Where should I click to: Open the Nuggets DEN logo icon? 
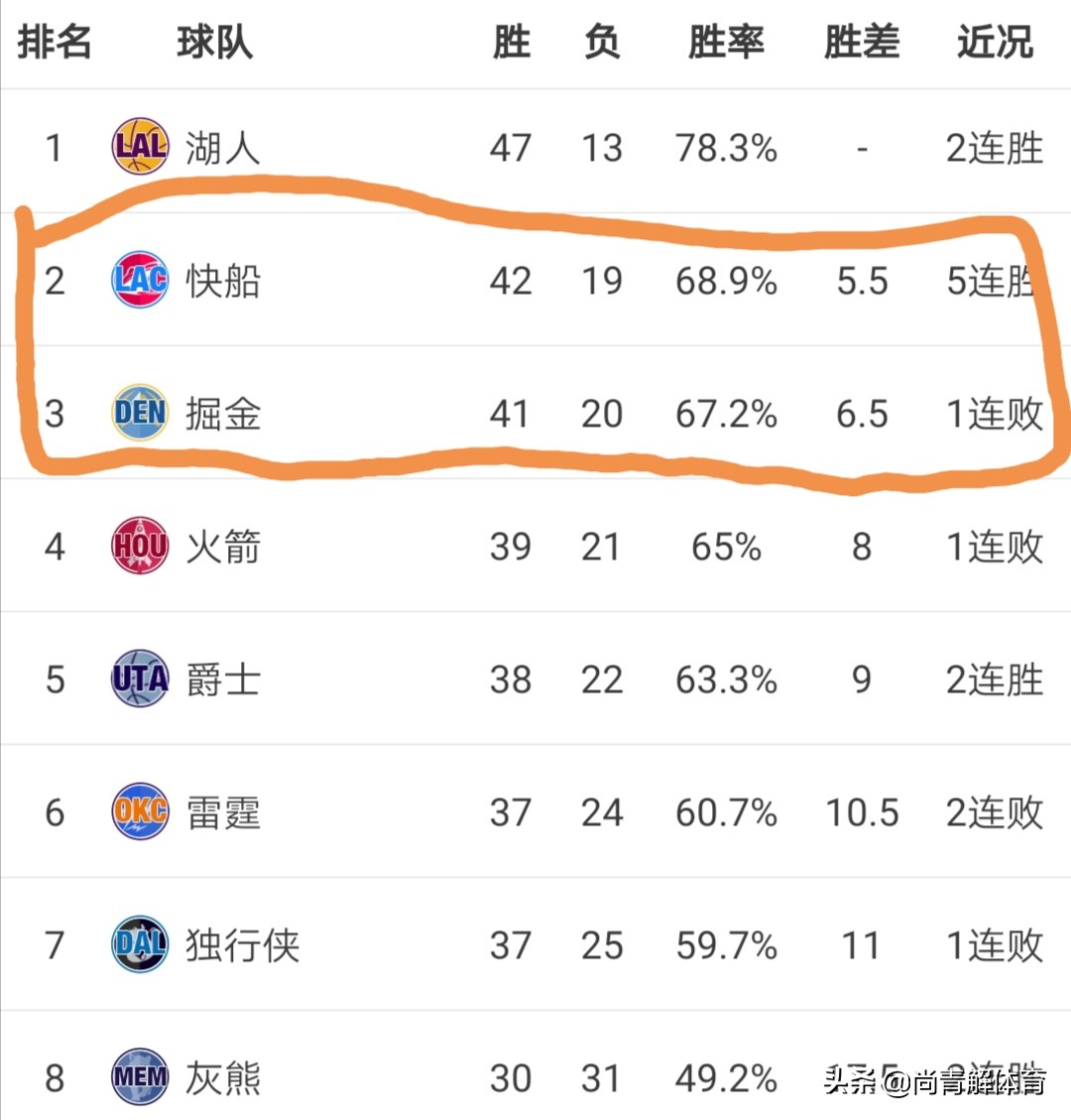pos(140,412)
